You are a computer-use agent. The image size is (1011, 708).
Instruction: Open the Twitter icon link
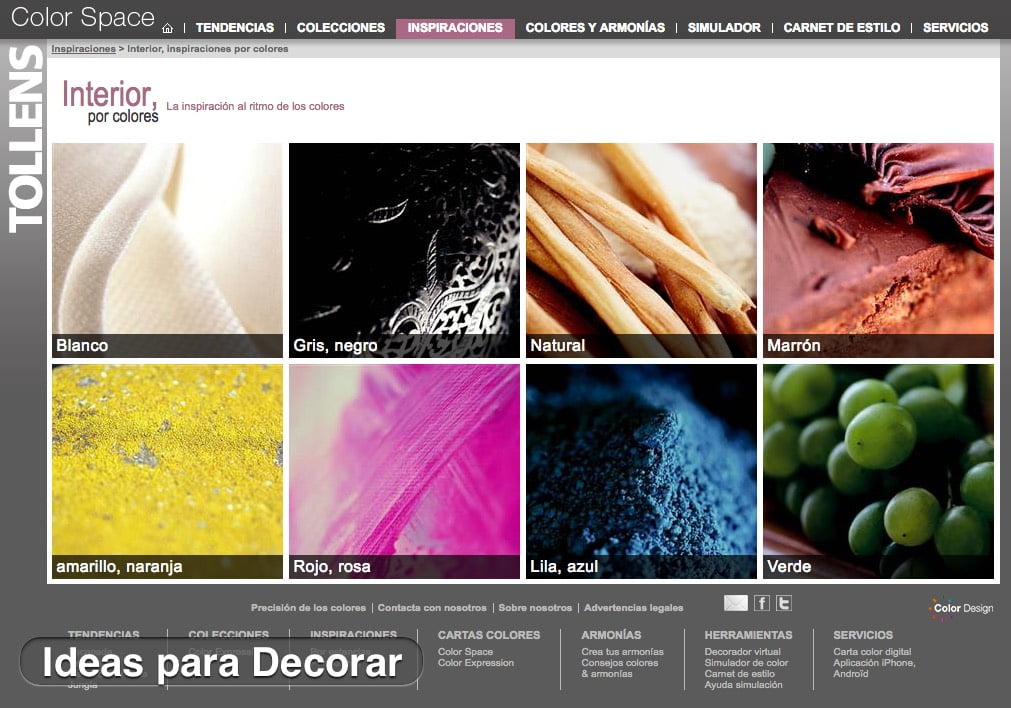tap(783, 603)
